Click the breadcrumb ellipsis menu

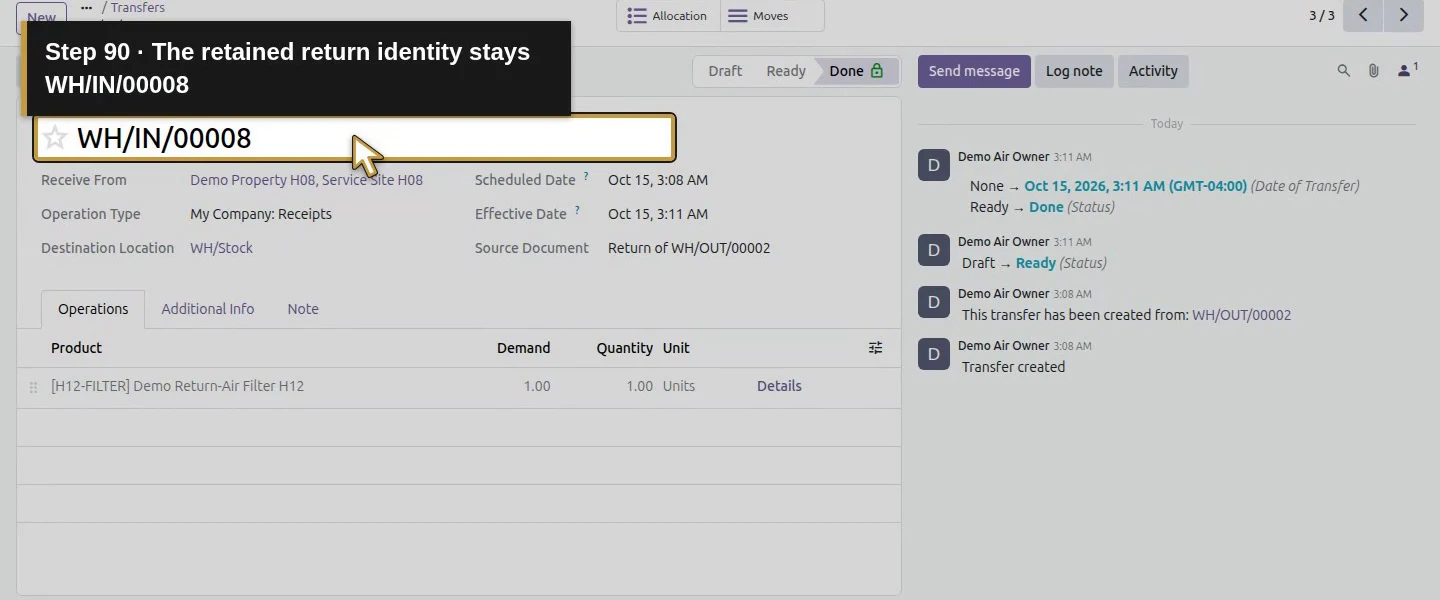[87, 8]
